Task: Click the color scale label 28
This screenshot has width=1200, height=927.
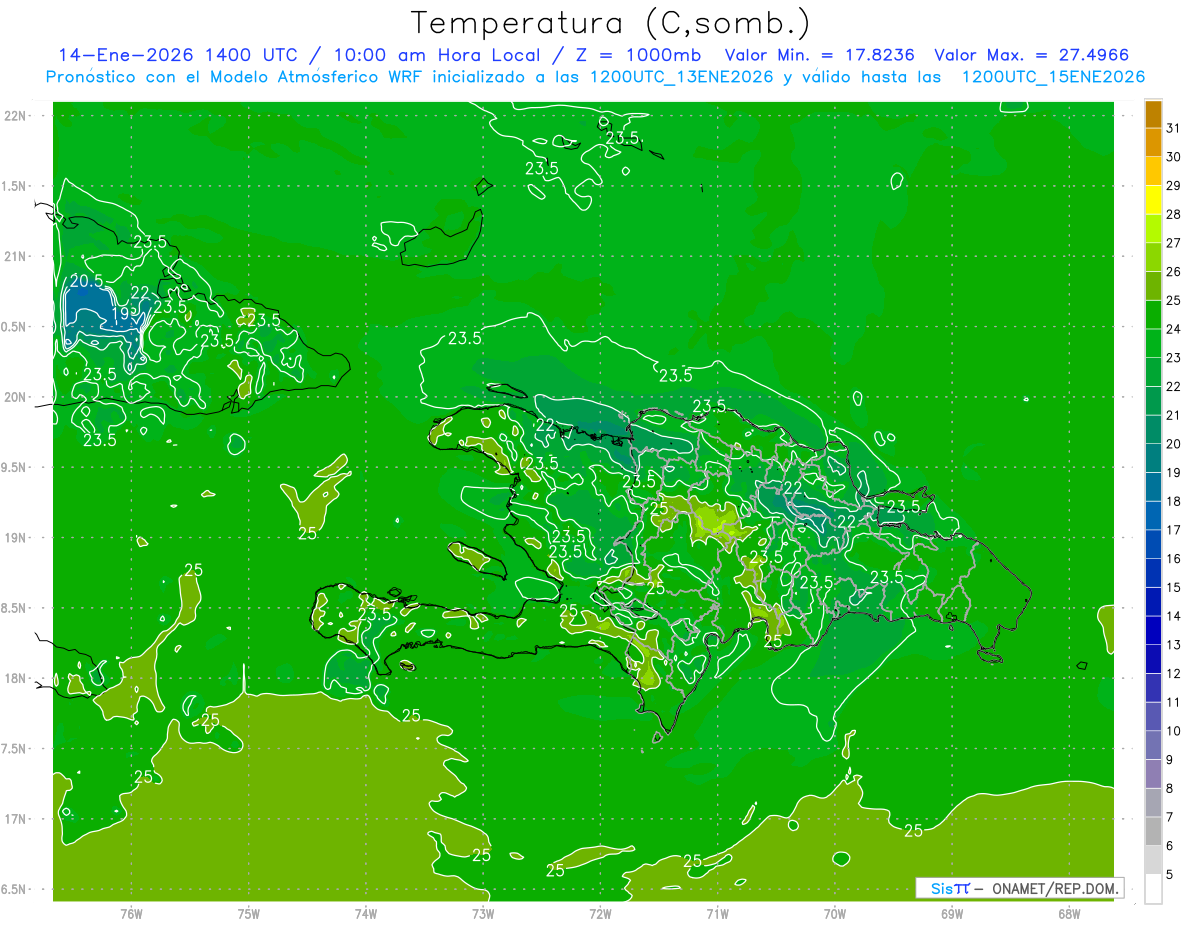Action: point(1174,214)
